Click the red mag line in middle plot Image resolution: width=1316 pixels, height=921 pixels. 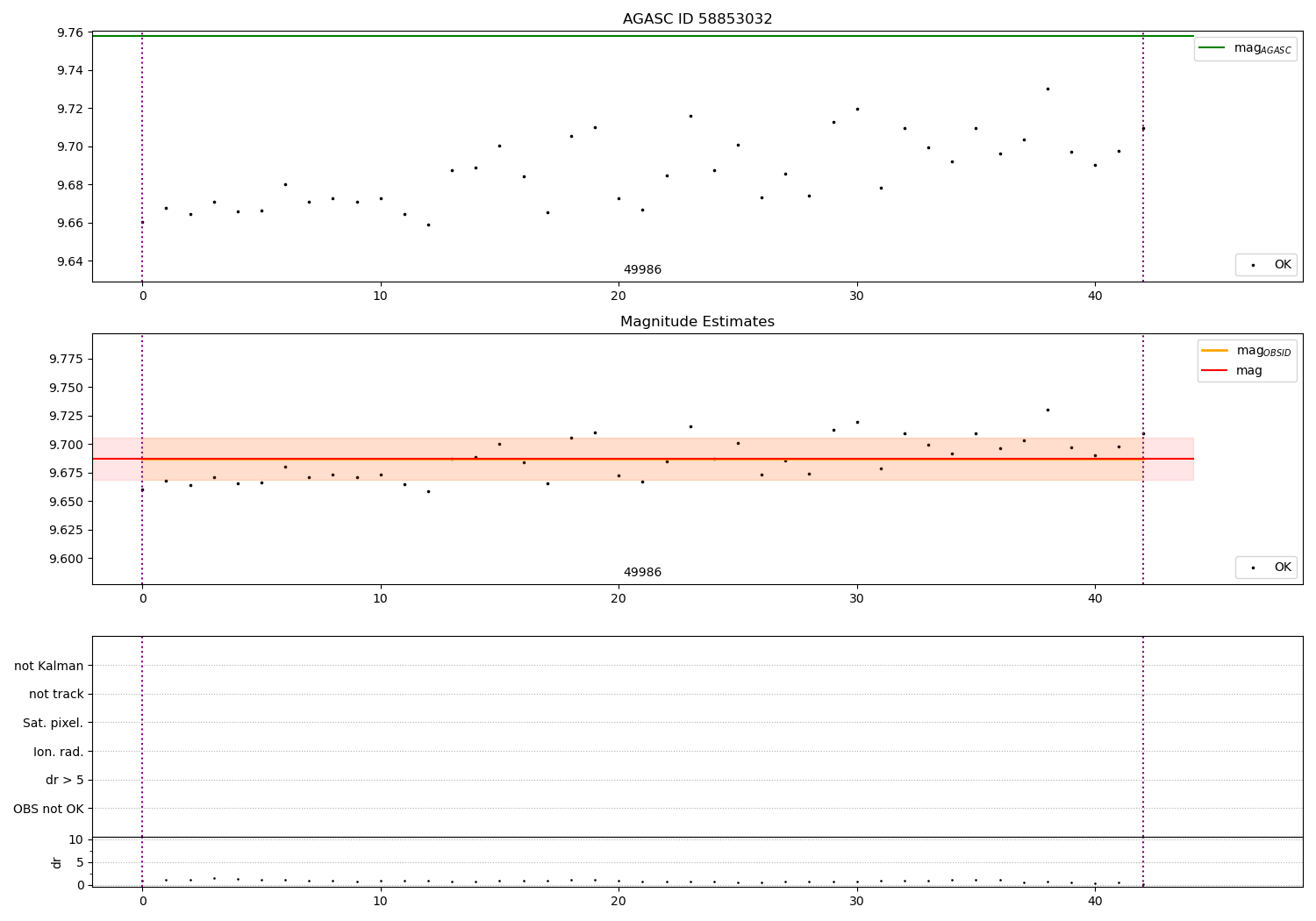[x=642, y=459]
